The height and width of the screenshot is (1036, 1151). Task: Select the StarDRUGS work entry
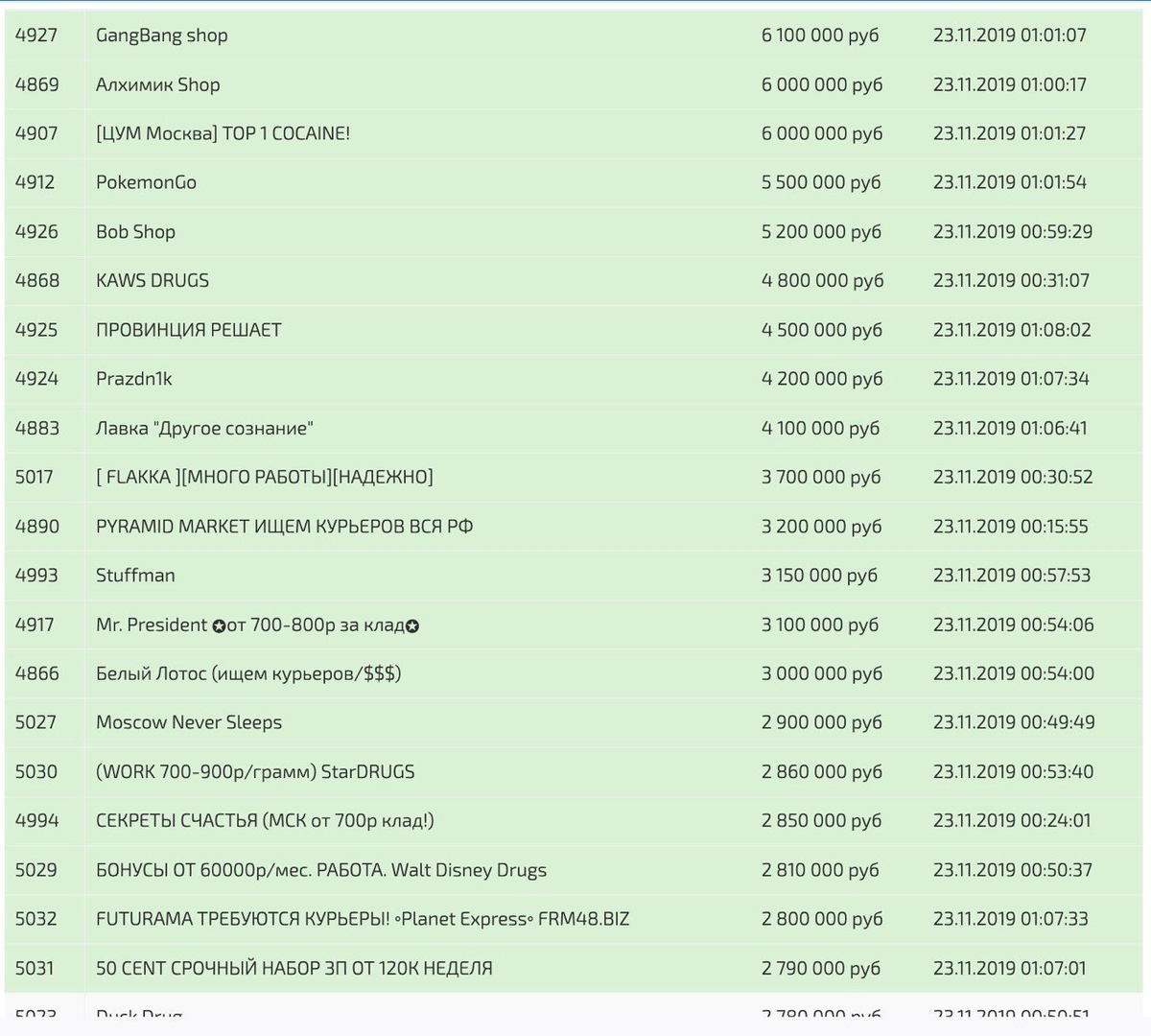[x=255, y=771]
